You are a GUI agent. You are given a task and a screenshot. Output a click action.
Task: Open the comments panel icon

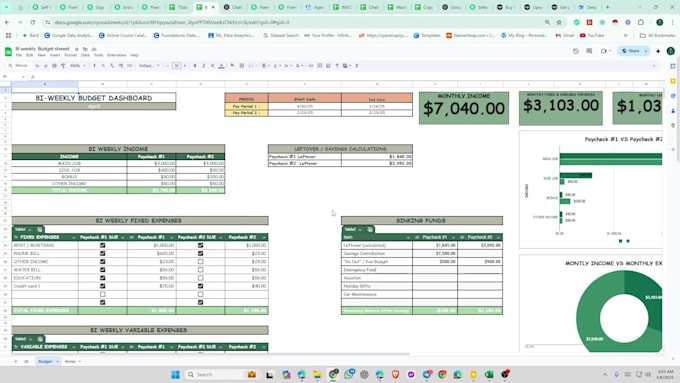[589, 51]
